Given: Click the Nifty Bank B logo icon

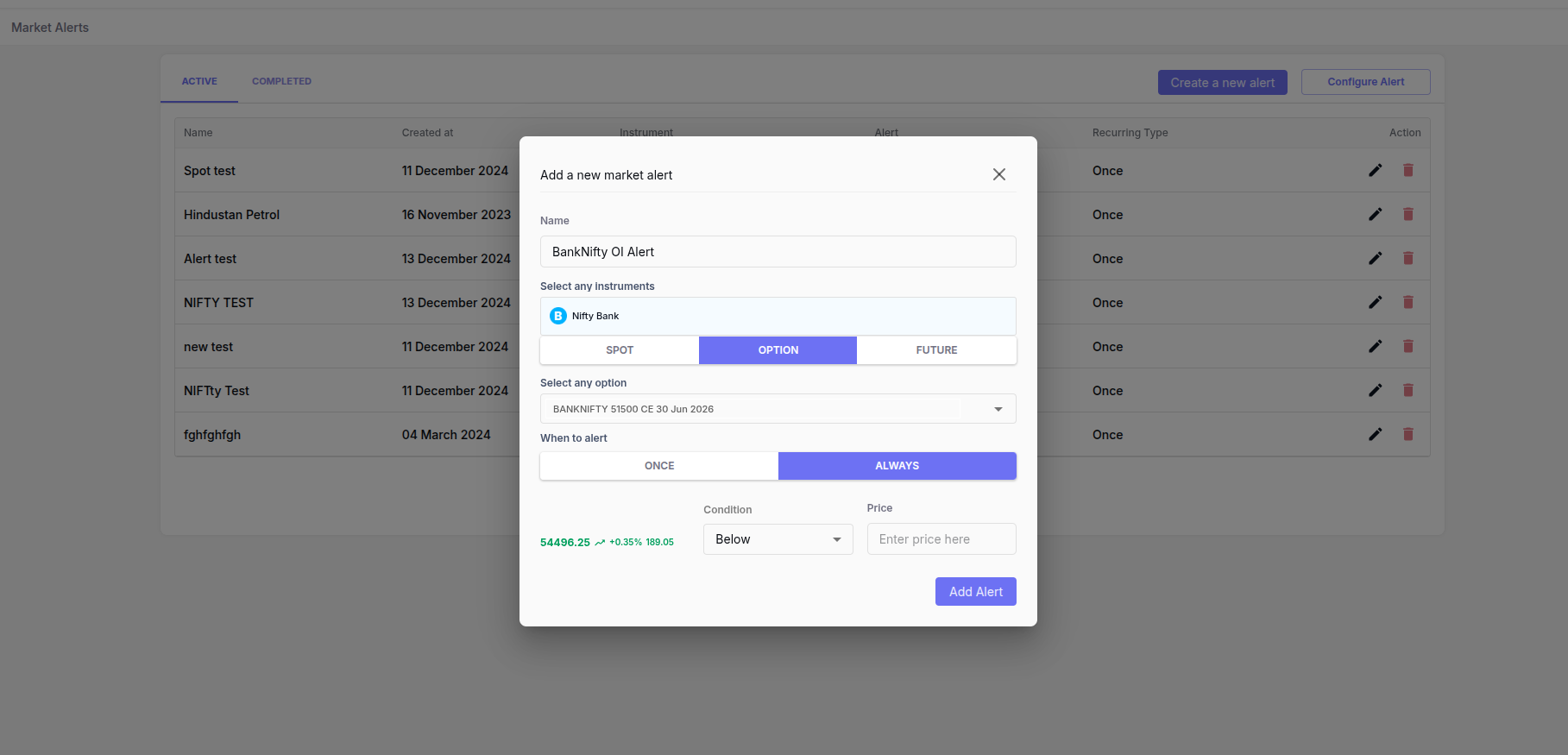Looking at the screenshot, I should click(558, 316).
